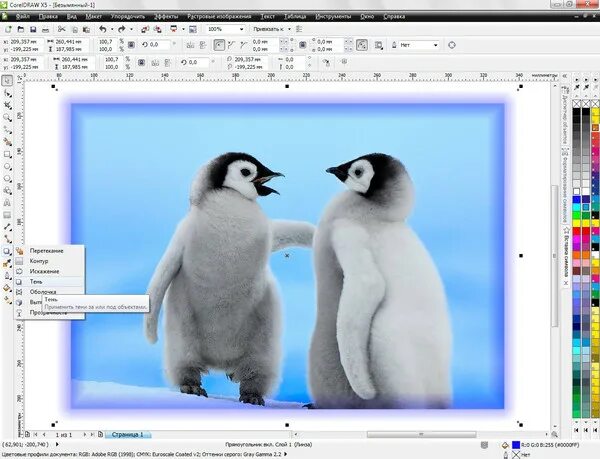The width and height of the screenshot is (600, 459).
Task: Click the Import icon
Action: pyautogui.click(x=145, y=29)
